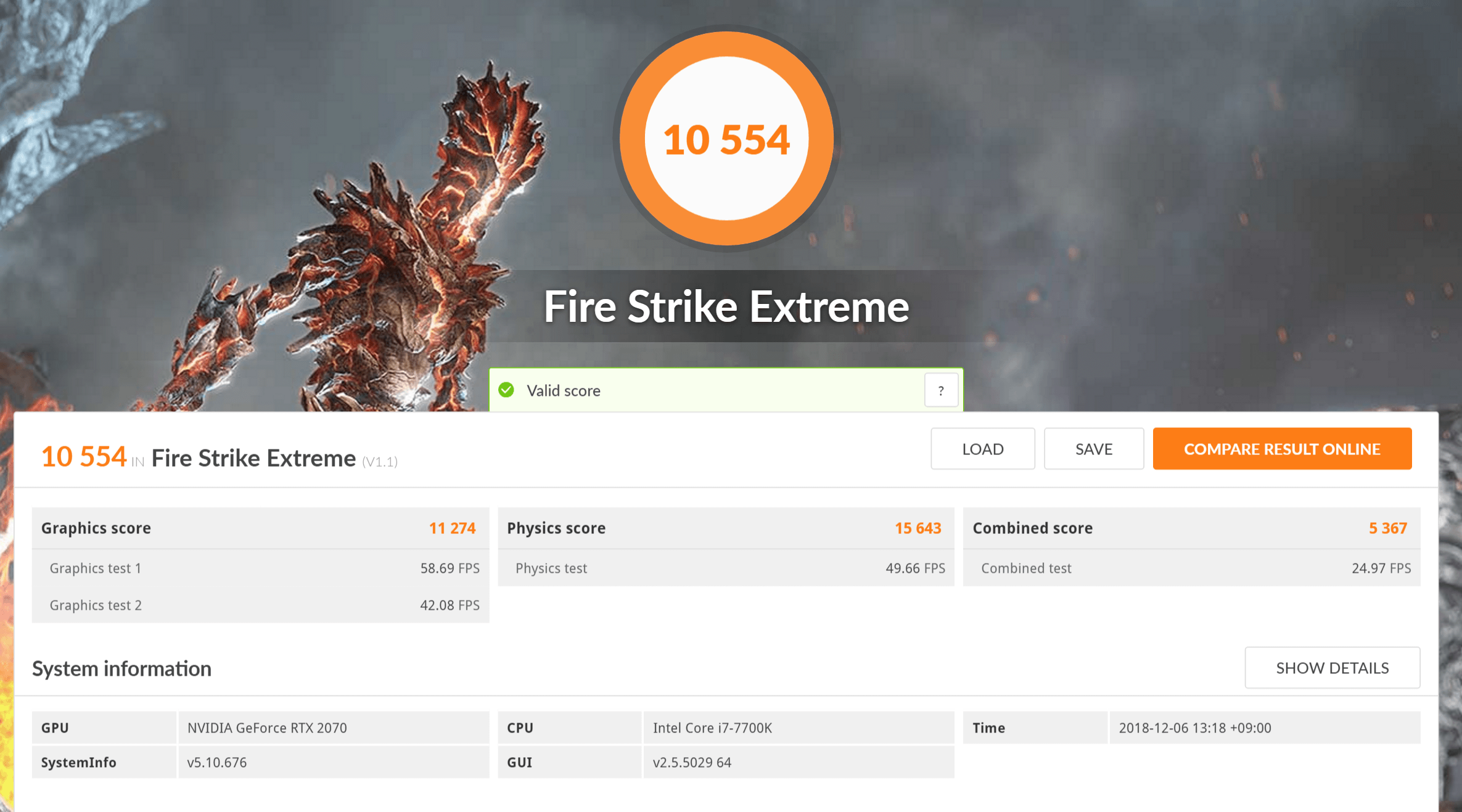Select the 'v5.10.676' version text
Screen dimensions: 1462x812
point(216,762)
